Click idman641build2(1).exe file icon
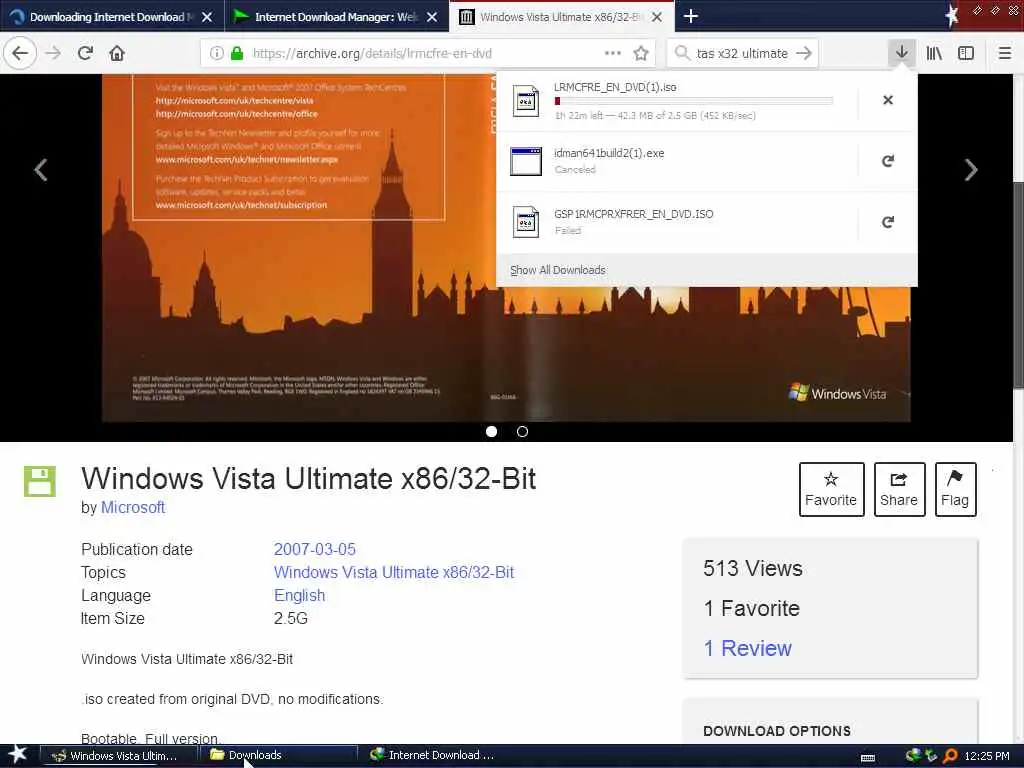Viewport: 1024px width, 768px height. click(526, 161)
